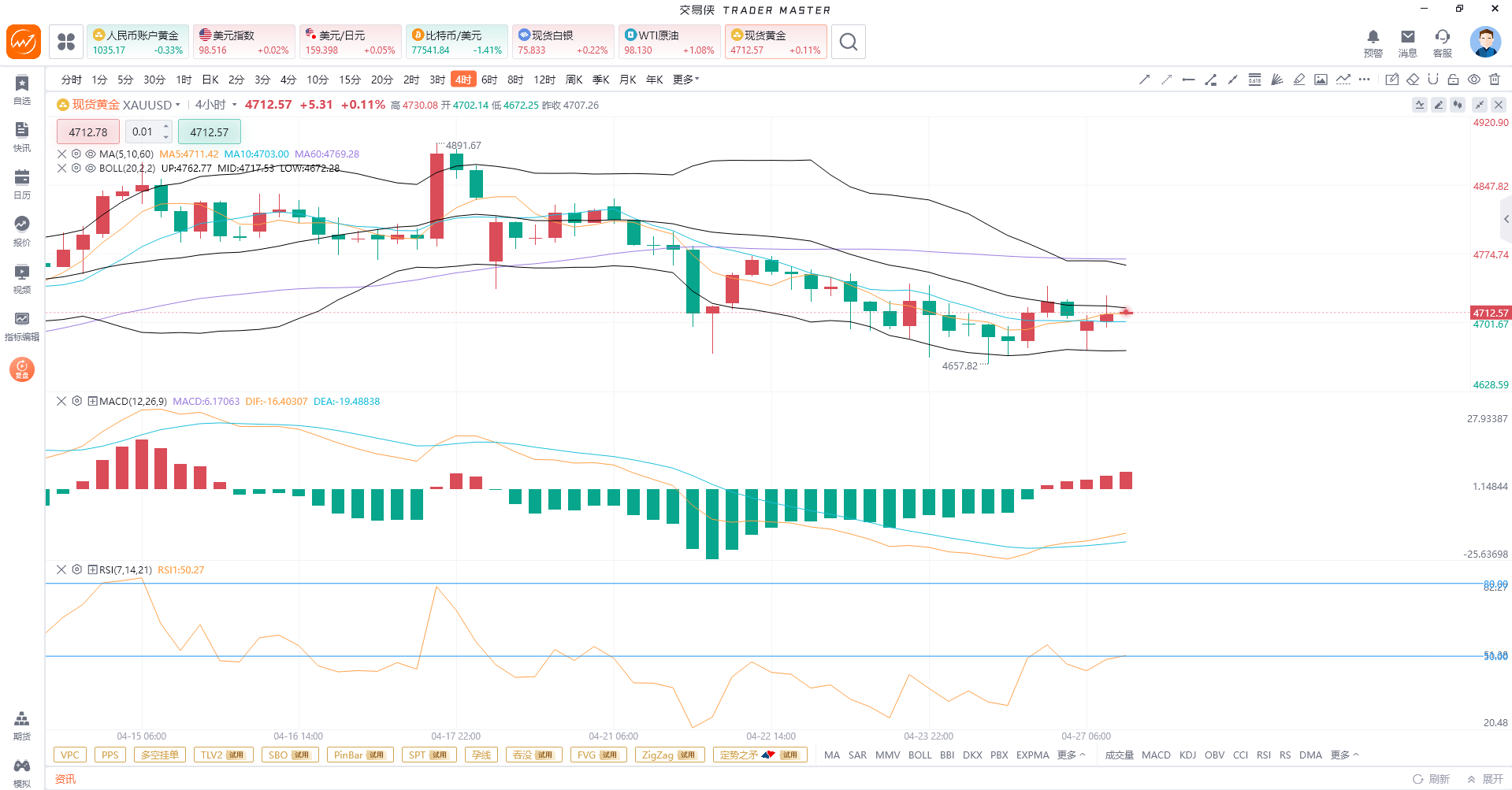Image resolution: width=1512 pixels, height=790 pixels.
Task: Switch to the 日K timeframe tab
Action: tap(210, 80)
